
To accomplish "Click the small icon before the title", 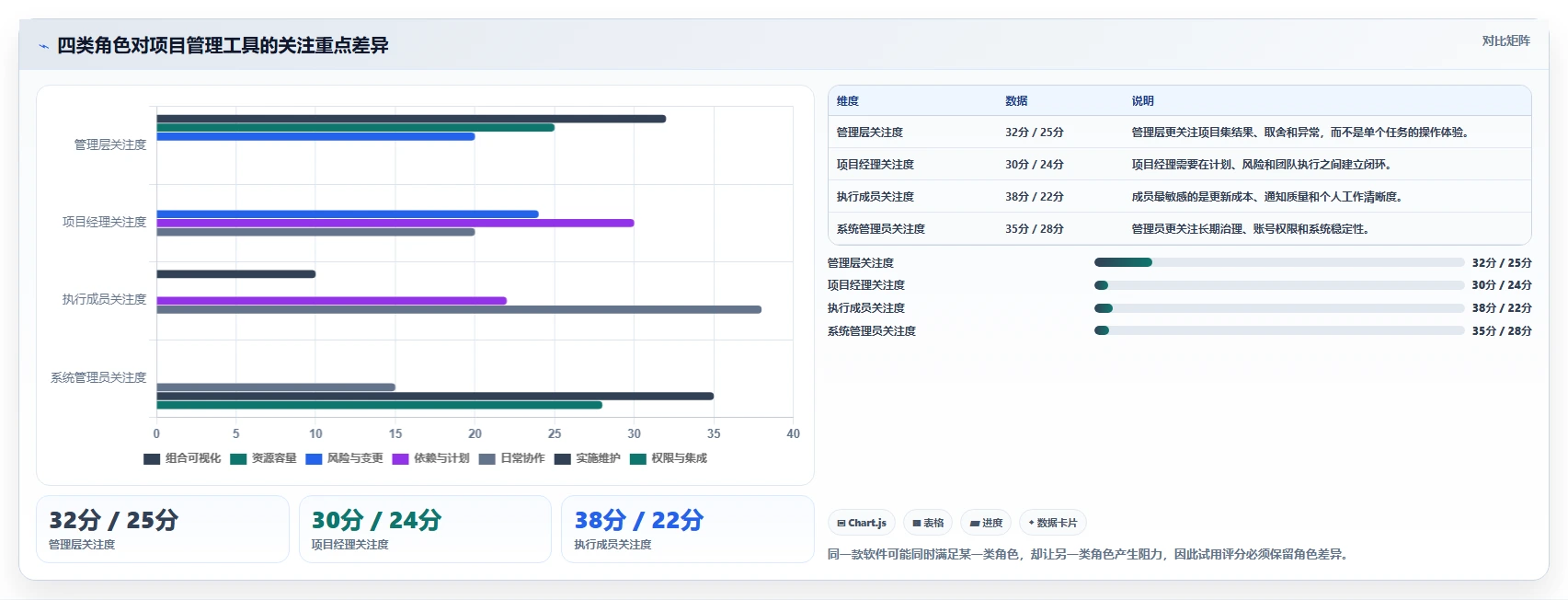I will coord(43,46).
